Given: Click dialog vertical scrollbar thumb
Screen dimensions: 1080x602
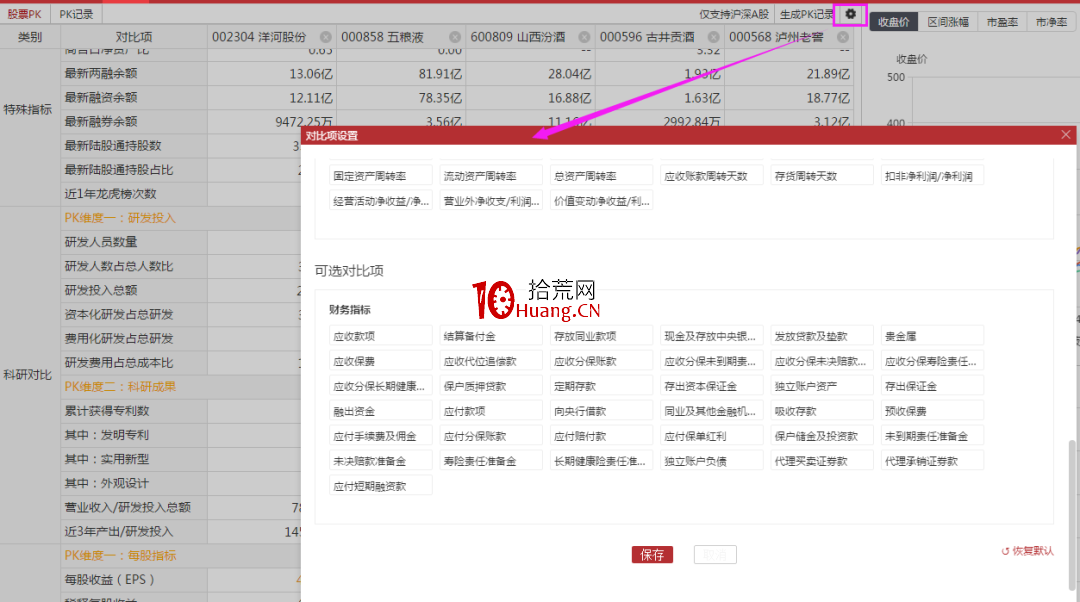Looking at the screenshot, I should [1072, 515].
